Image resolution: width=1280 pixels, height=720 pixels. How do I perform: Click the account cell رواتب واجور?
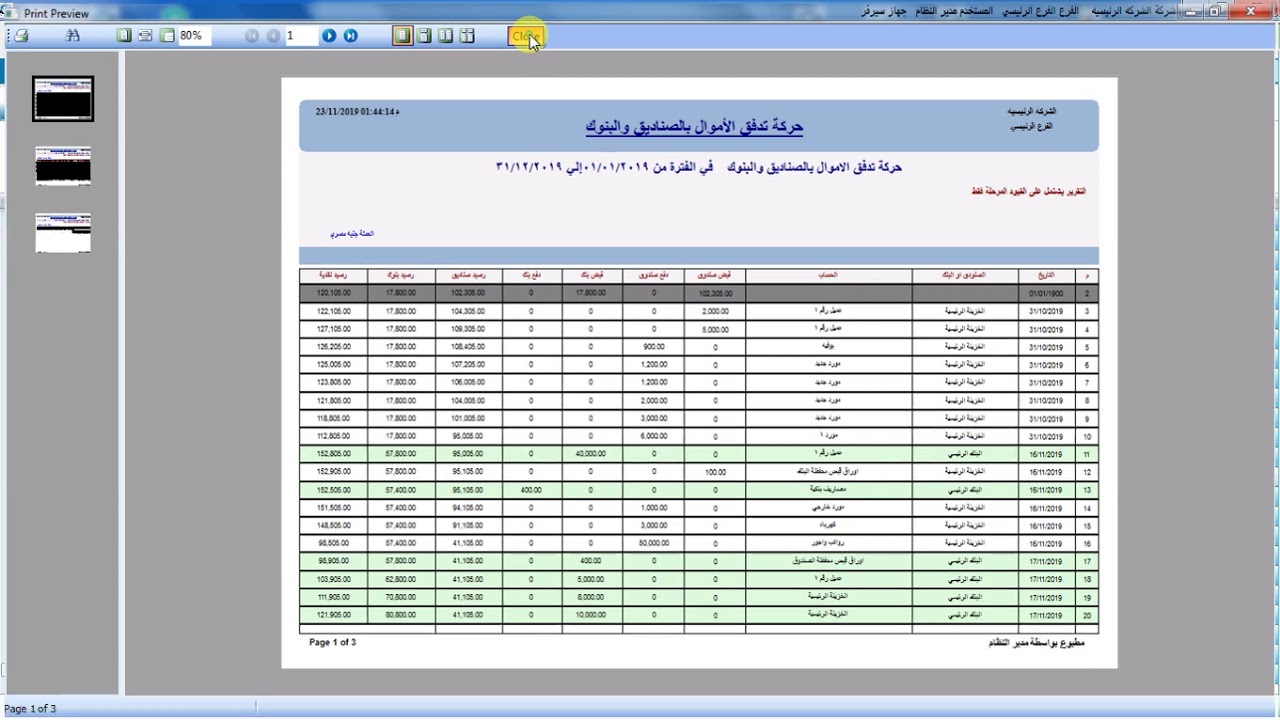(x=829, y=543)
